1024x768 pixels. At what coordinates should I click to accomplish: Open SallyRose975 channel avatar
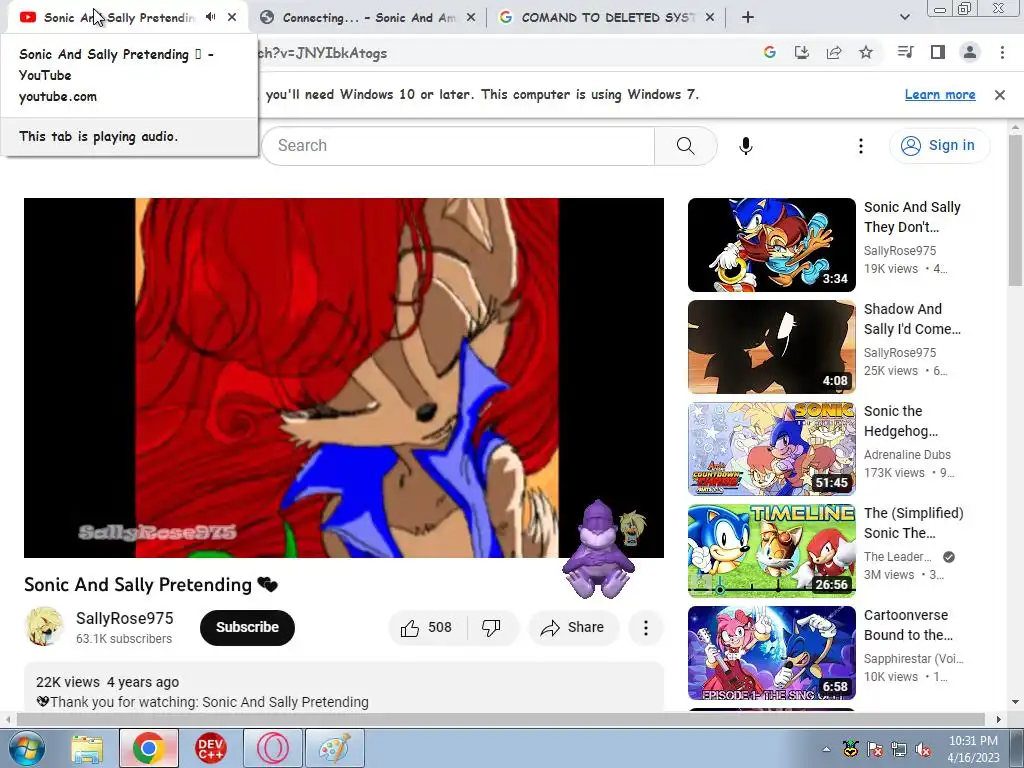[44, 627]
